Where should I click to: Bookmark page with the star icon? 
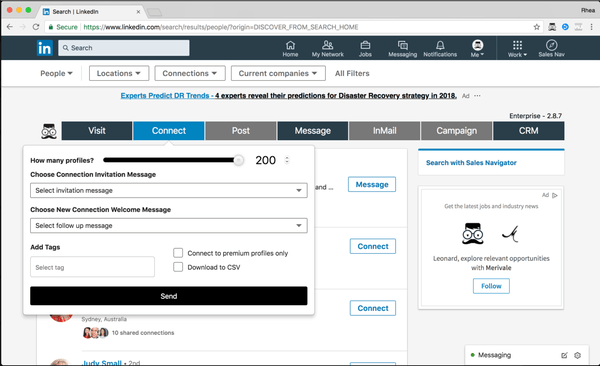tap(536, 27)
